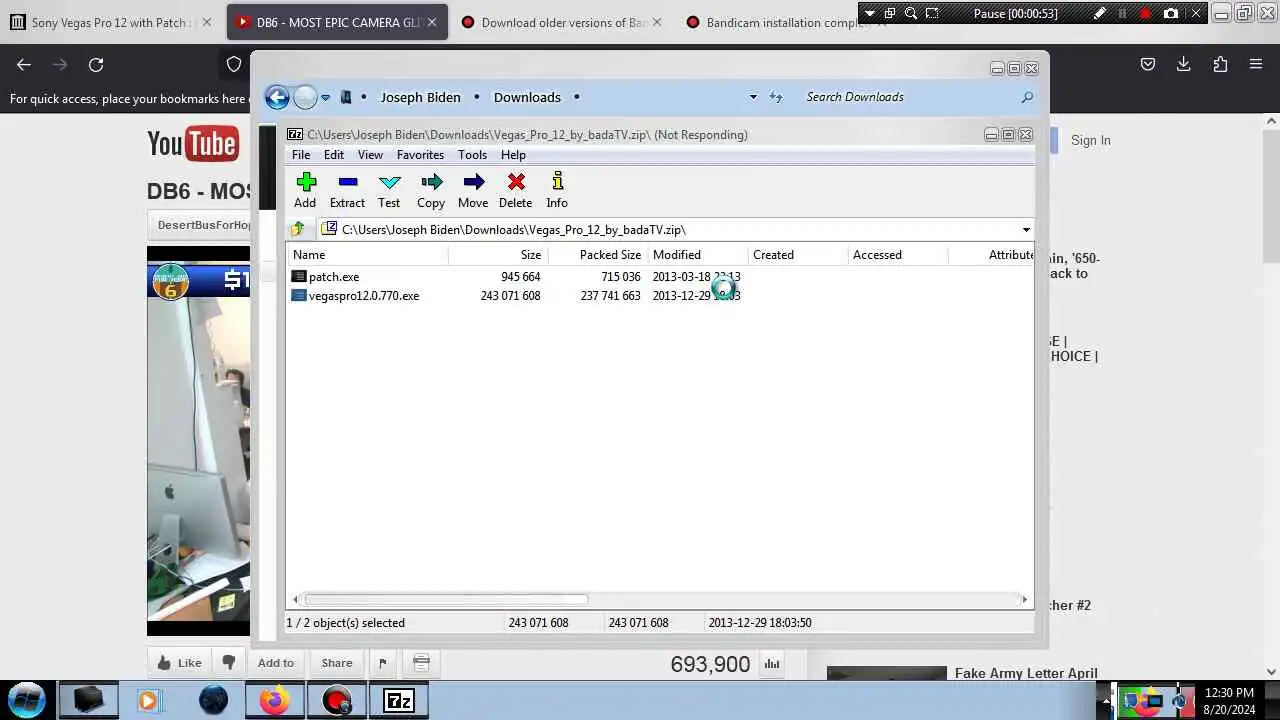Click the 7-Zip horizontal scrollbar thumb

coord(446,599)
